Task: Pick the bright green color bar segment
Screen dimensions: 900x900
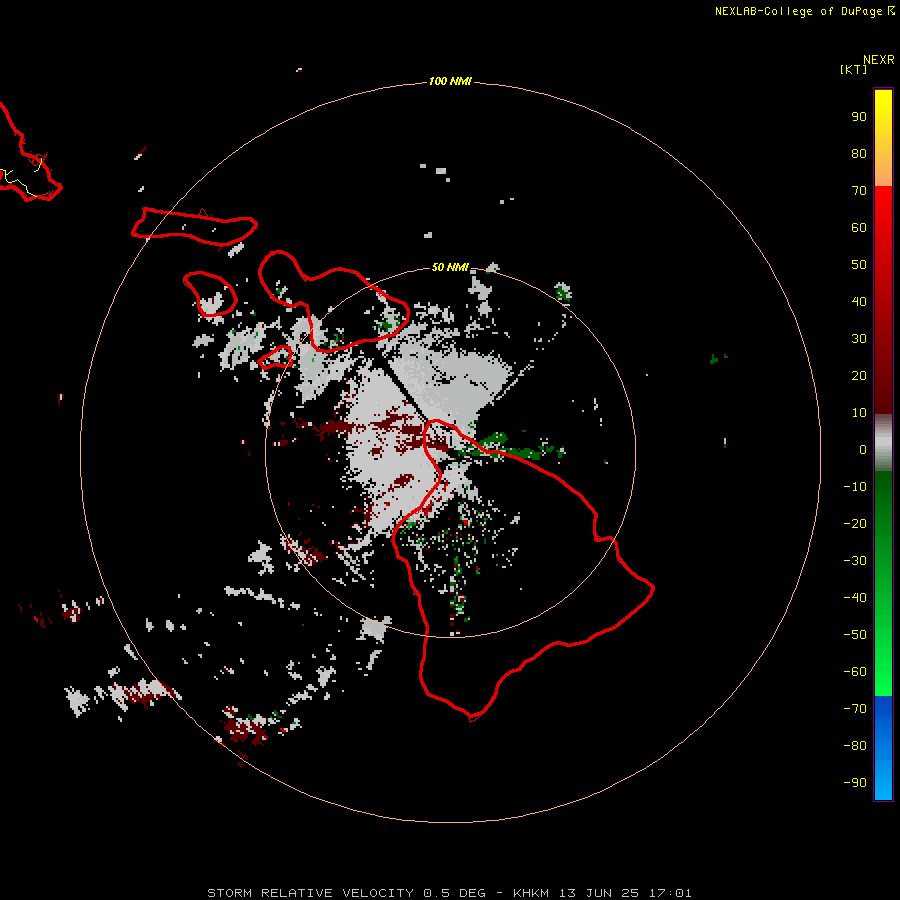Action: point(883,584)
